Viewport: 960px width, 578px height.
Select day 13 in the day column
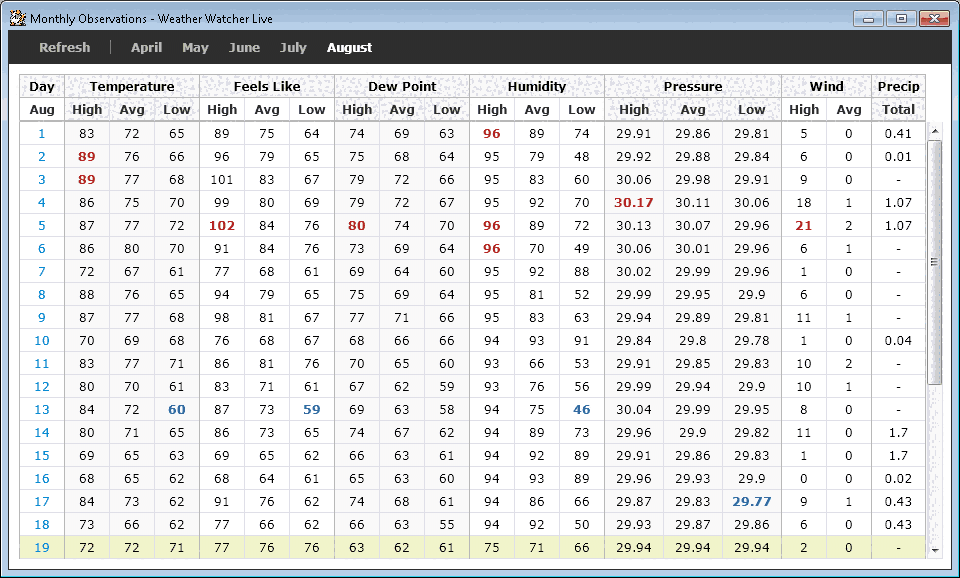point(42,409)
